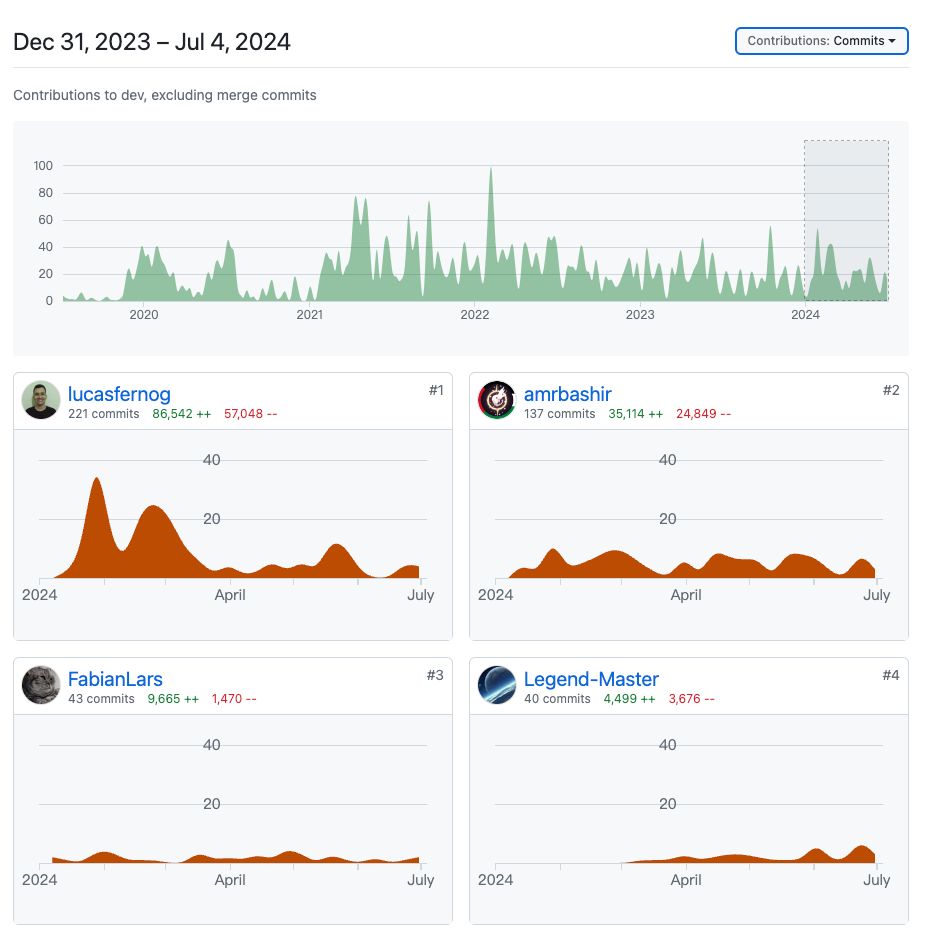The height and width of the screenshot is (932, 932).
Task: Click FabianLars' cat avatar
Action: (x=41, y=685)
